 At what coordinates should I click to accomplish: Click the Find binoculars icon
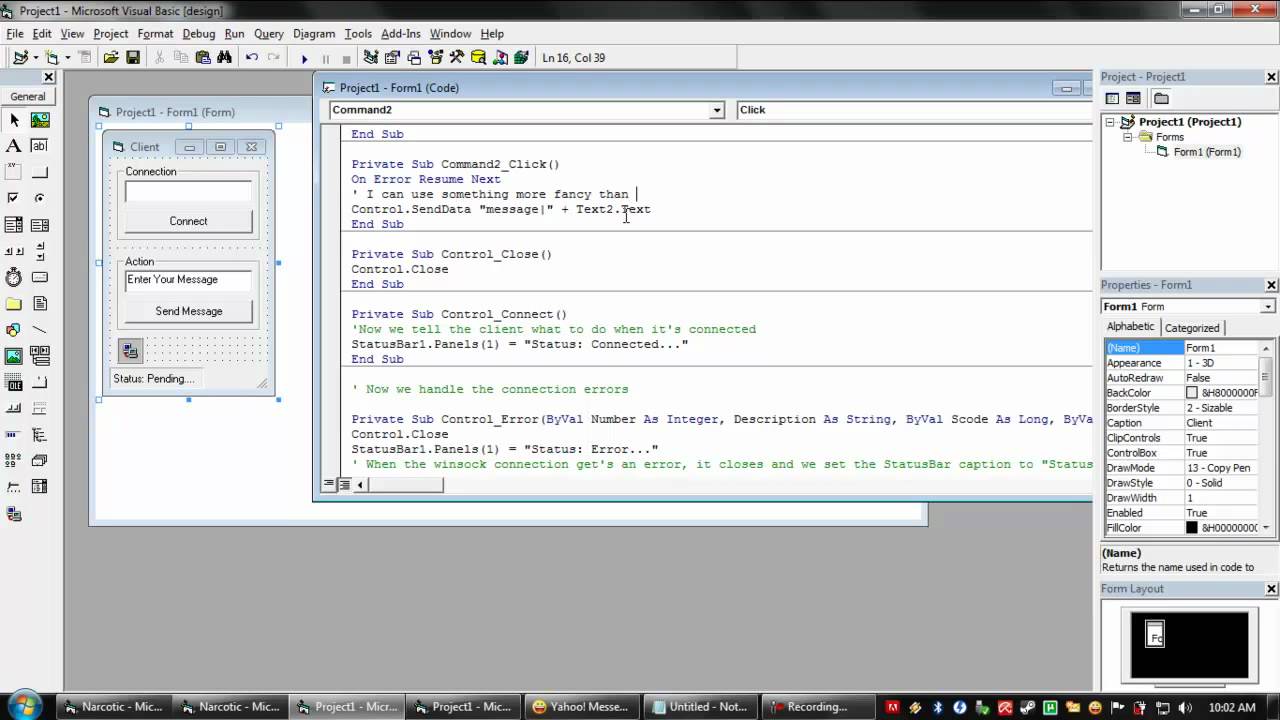point(224,58)
